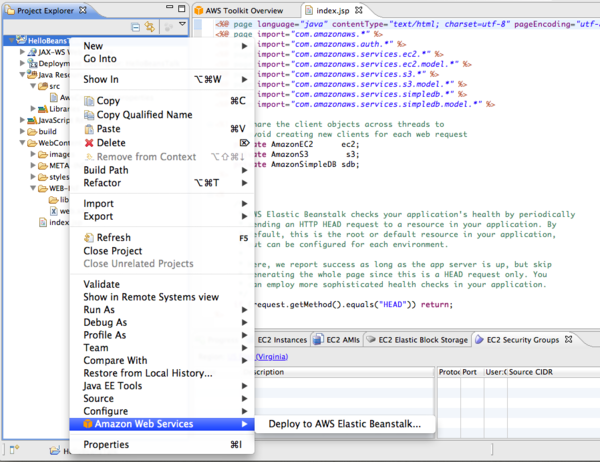The height and width of the screenshot is (462, 600).
Task: Close the index.jsp editor tab
Action: [x=358, y=10]
